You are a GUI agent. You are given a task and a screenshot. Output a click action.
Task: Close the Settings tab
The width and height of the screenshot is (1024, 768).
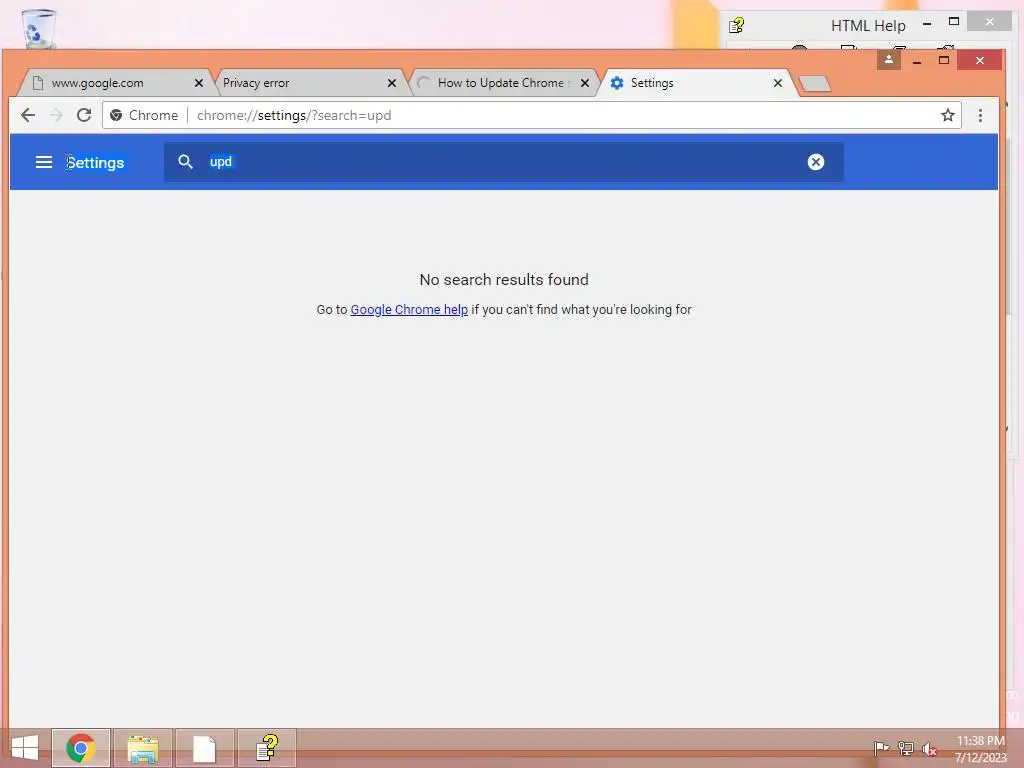coord(778,83)
